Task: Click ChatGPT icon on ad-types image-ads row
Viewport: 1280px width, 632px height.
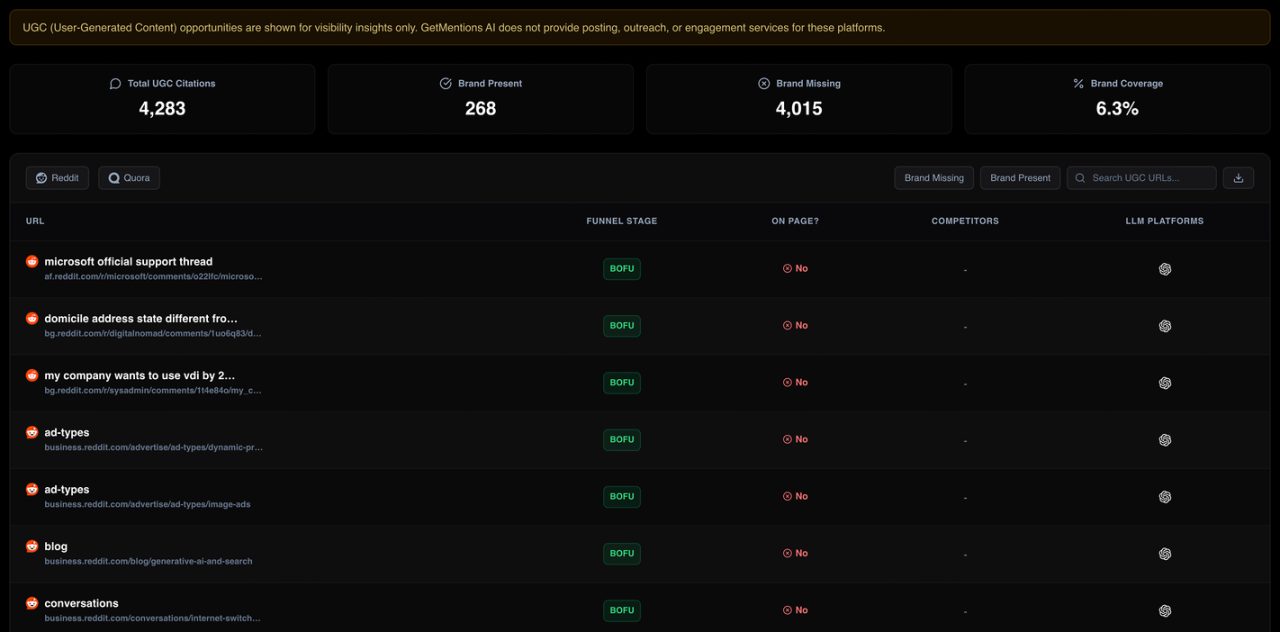Action: tap(1165, 497)
